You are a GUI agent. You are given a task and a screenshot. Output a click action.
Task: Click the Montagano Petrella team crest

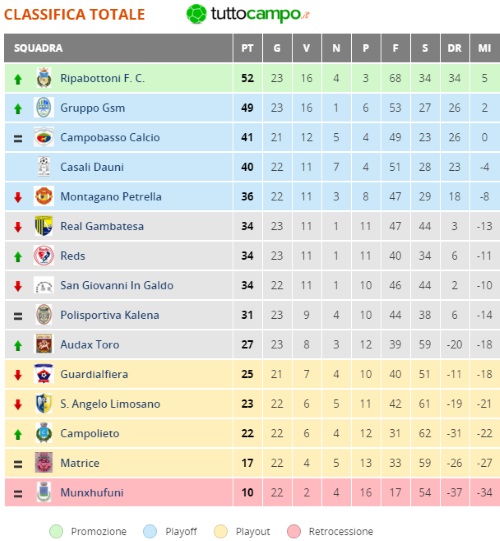click(44, 196)
